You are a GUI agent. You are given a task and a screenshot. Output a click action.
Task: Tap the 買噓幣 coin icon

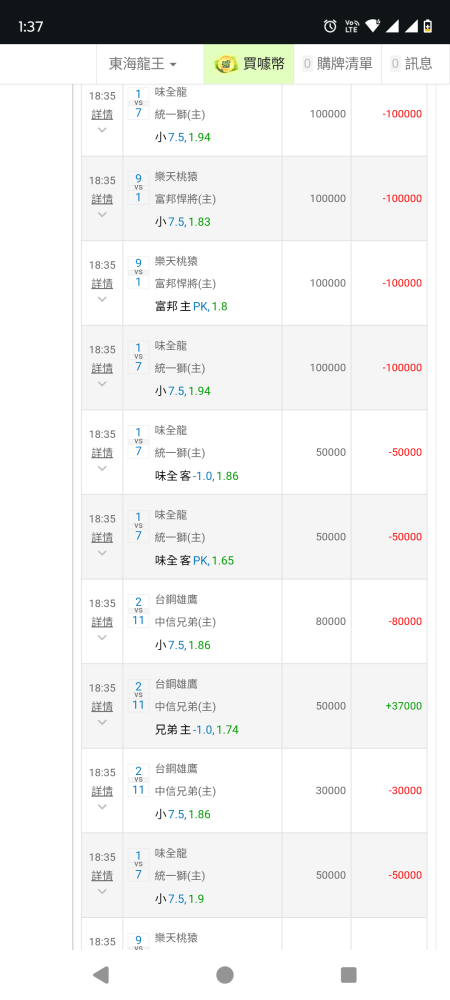226,64
